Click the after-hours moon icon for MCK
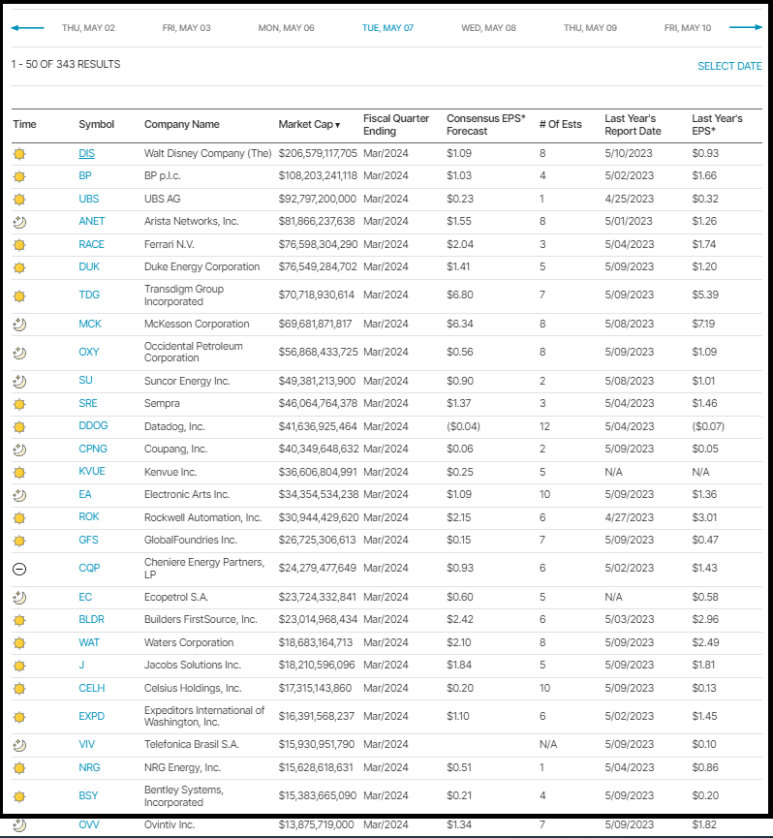773x838 pixels. pyautogui.click(x=19, y=324)
